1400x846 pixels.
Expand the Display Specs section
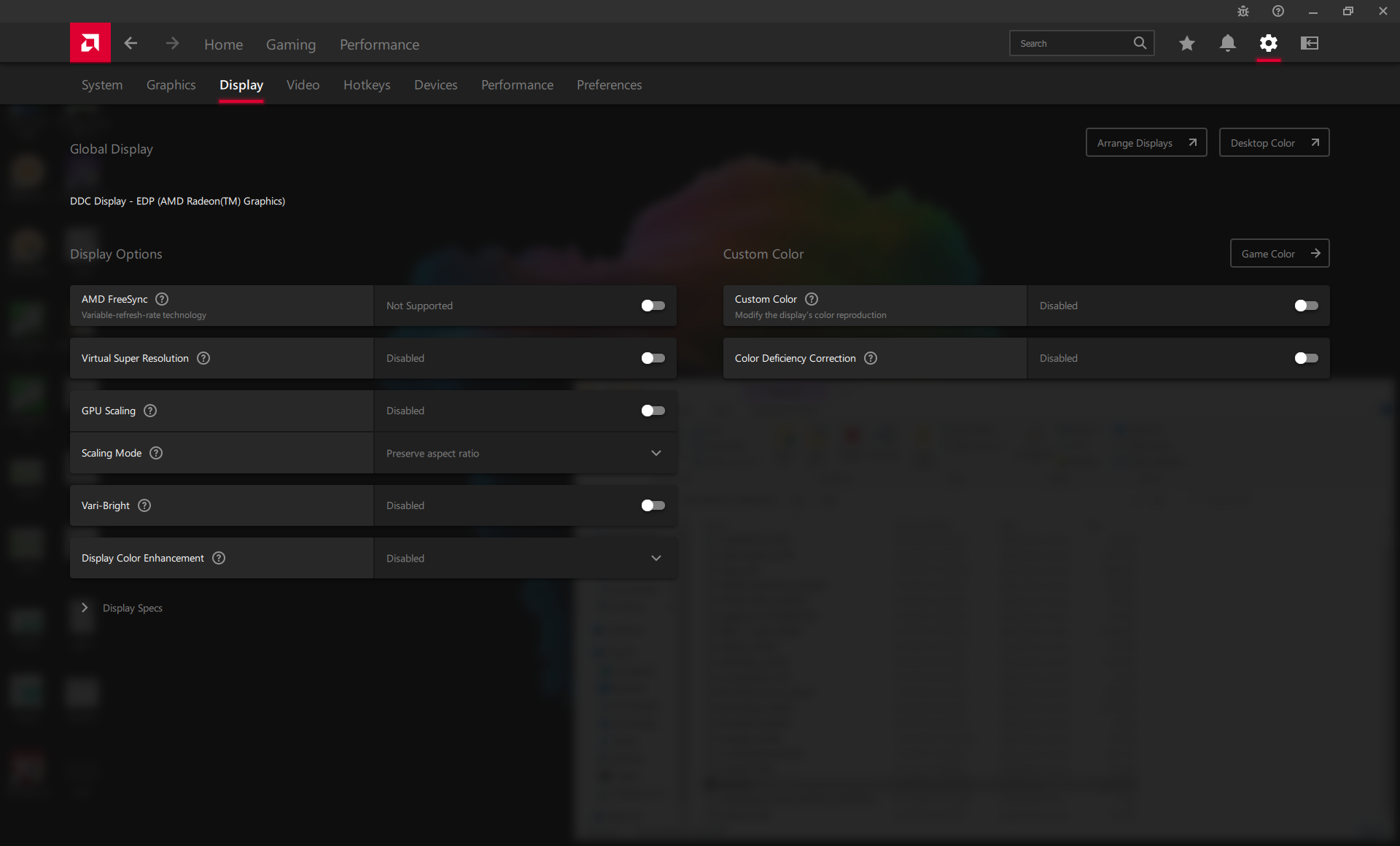point(85,608)
